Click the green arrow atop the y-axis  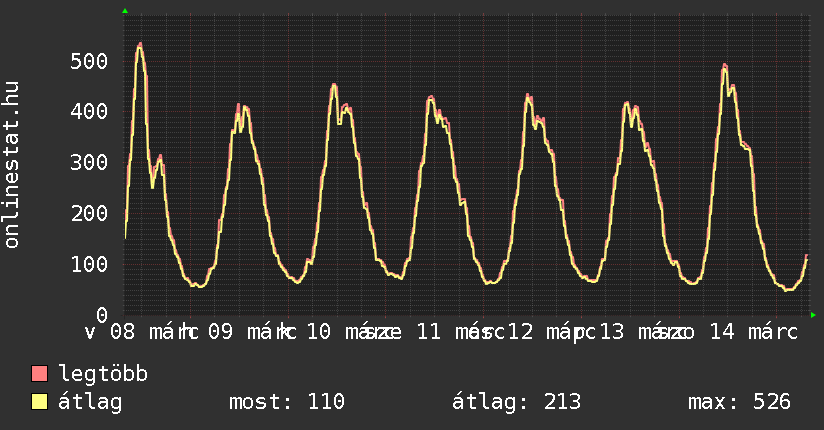[125, 11]
